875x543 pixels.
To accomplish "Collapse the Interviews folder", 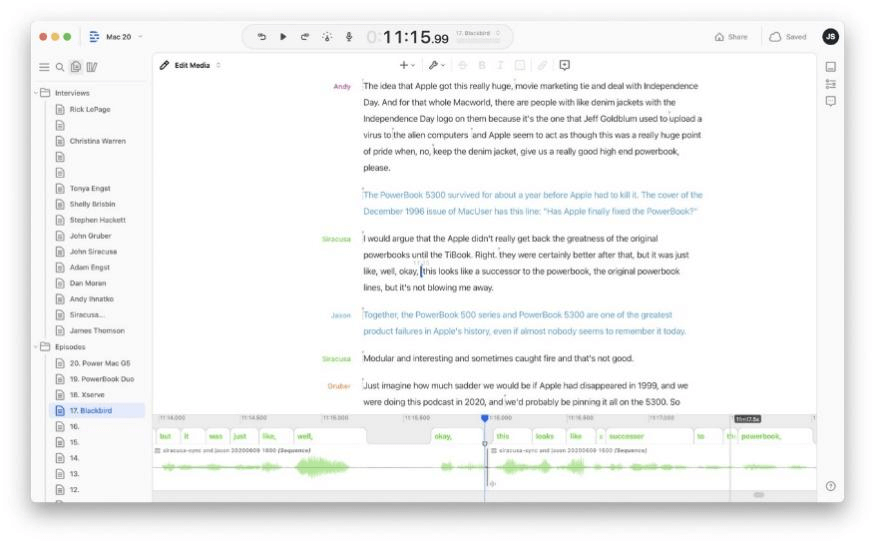I will point(36,93).
